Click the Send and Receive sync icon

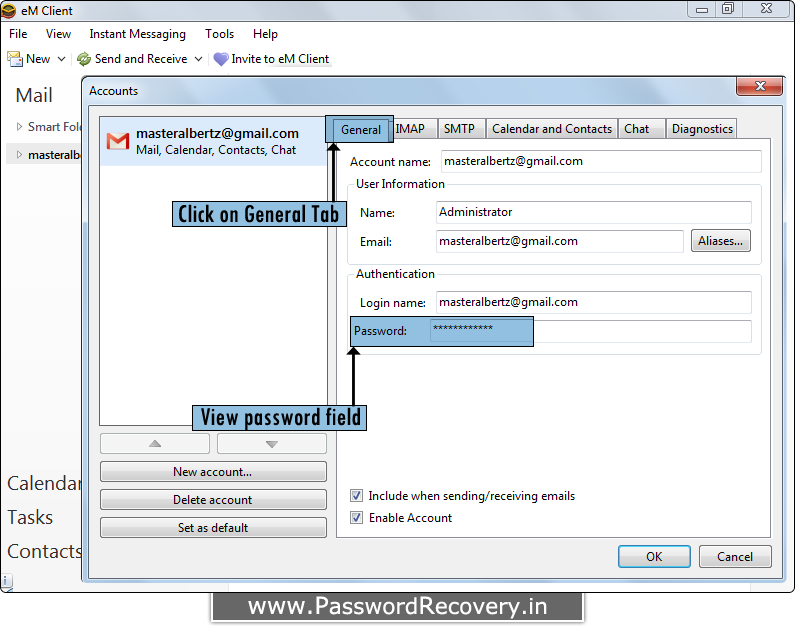coord(84,59)
